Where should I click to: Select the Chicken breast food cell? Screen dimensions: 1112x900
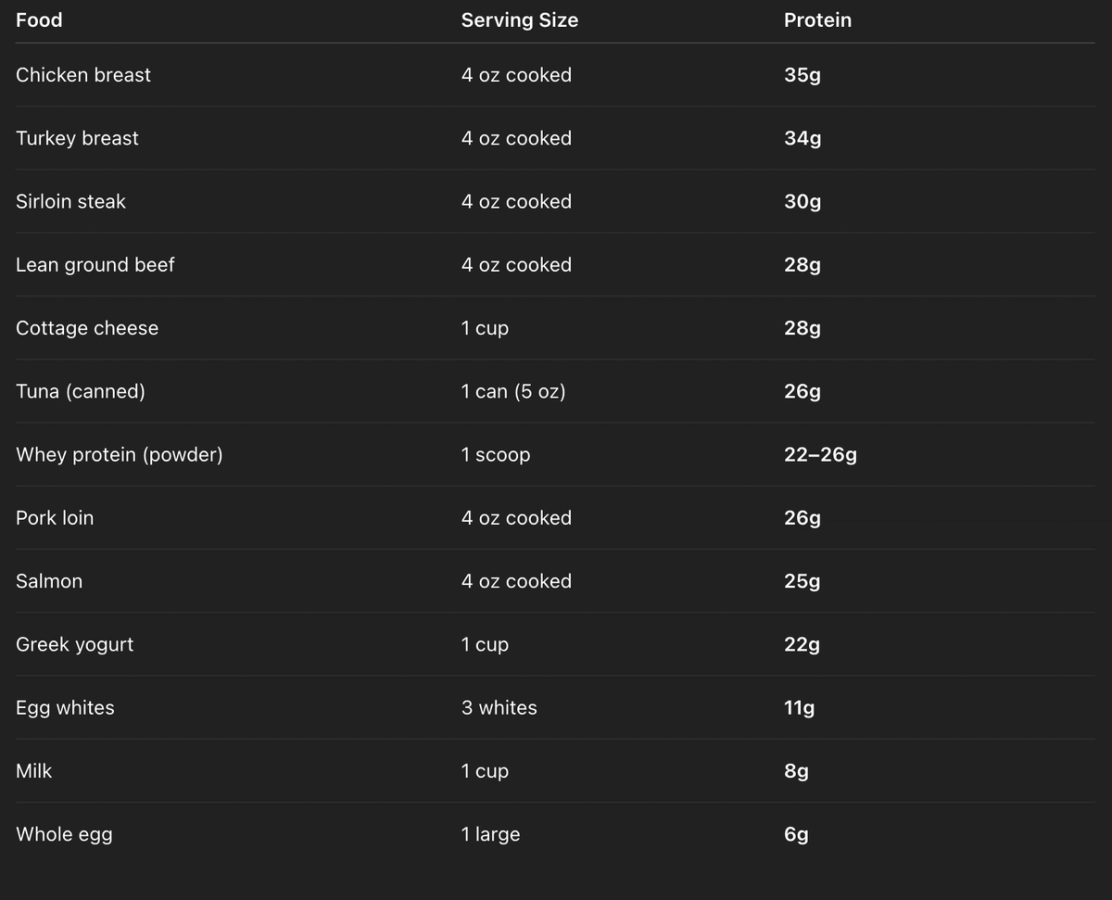click(83, 75)
